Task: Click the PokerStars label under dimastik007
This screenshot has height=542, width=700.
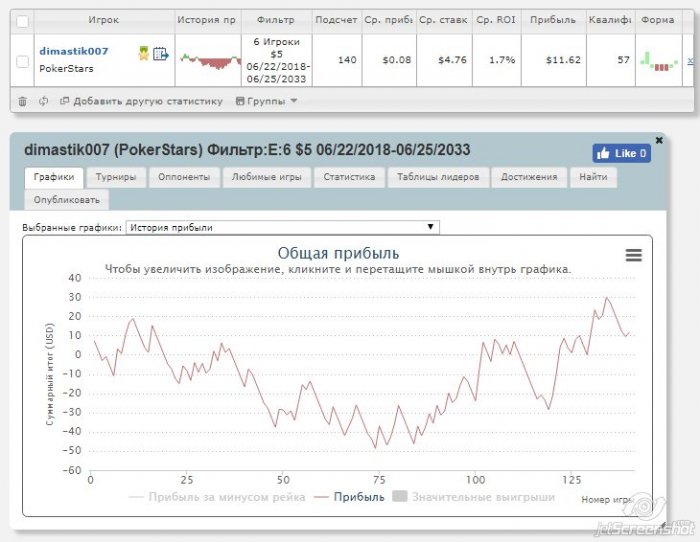Action: point(67,69)
